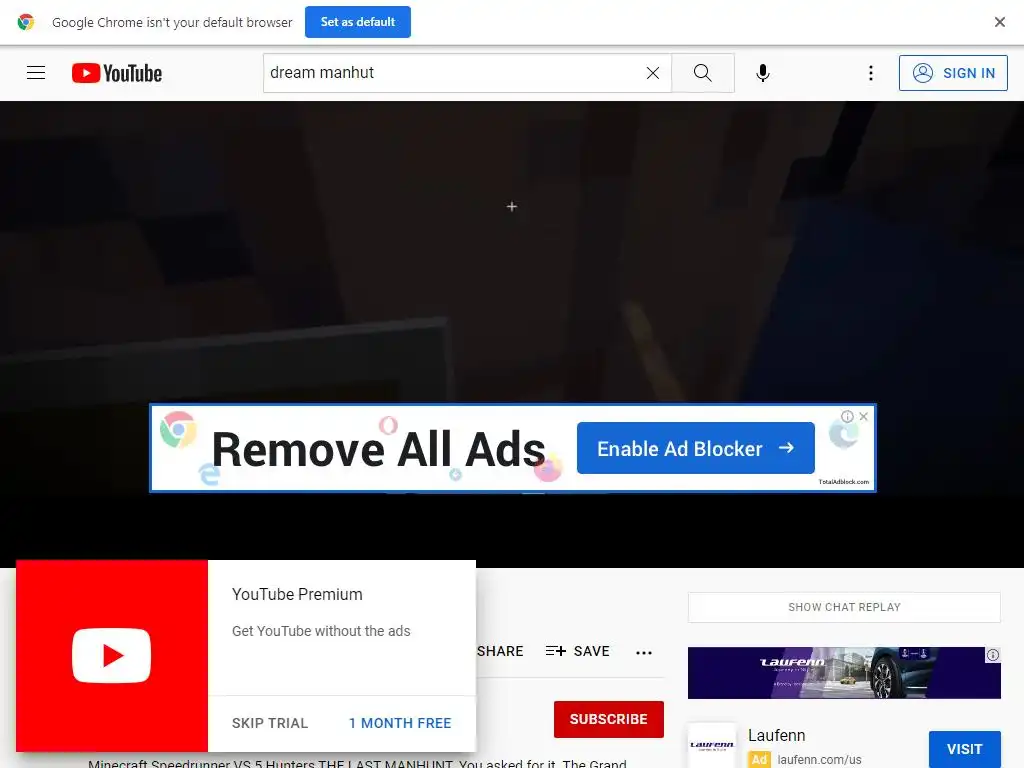Click the laufenn.com/us link
Screen dimensions: 1024x768
tap(819, 760)
